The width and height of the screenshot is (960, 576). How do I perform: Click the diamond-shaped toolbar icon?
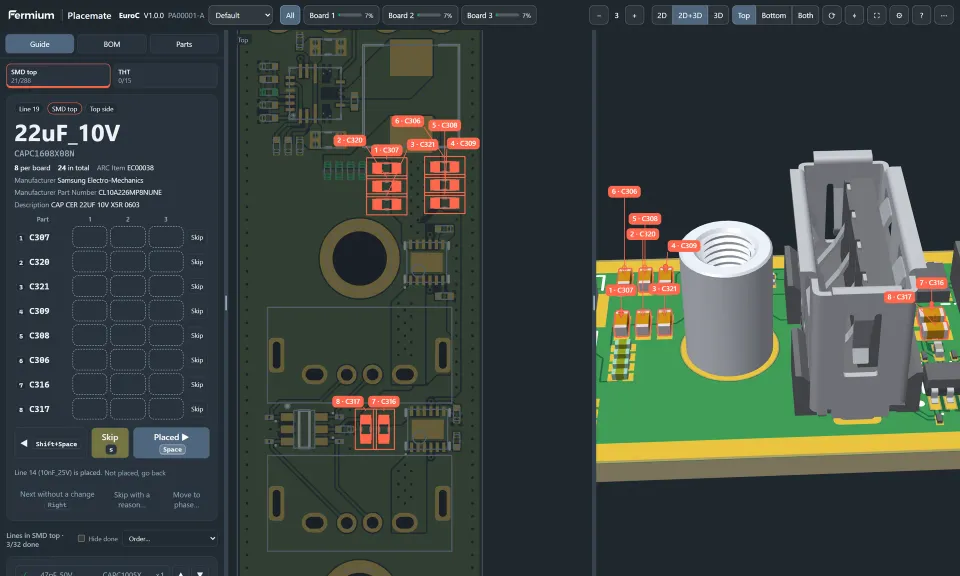point(854,15)
